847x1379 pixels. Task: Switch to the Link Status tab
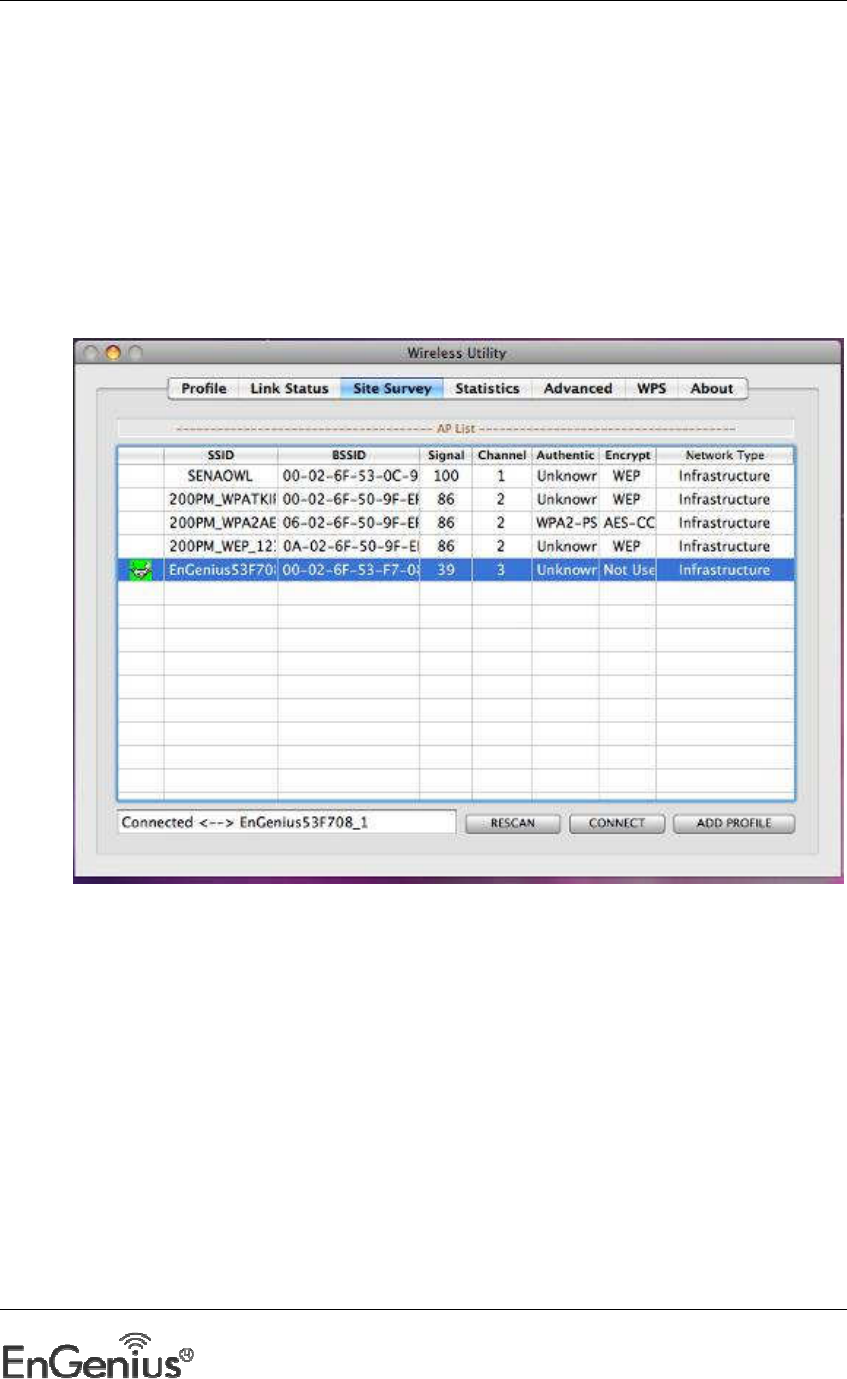click(289, 389)
